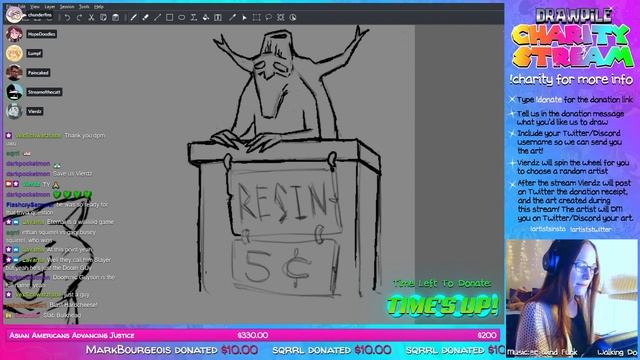Click the Streamofthecatt name label
The height and width of the screenshot is (360, 640).
point(44,92)
